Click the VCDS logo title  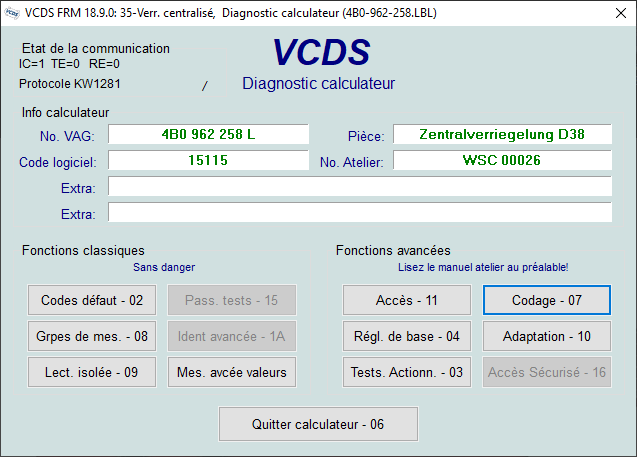pos(321,52)
